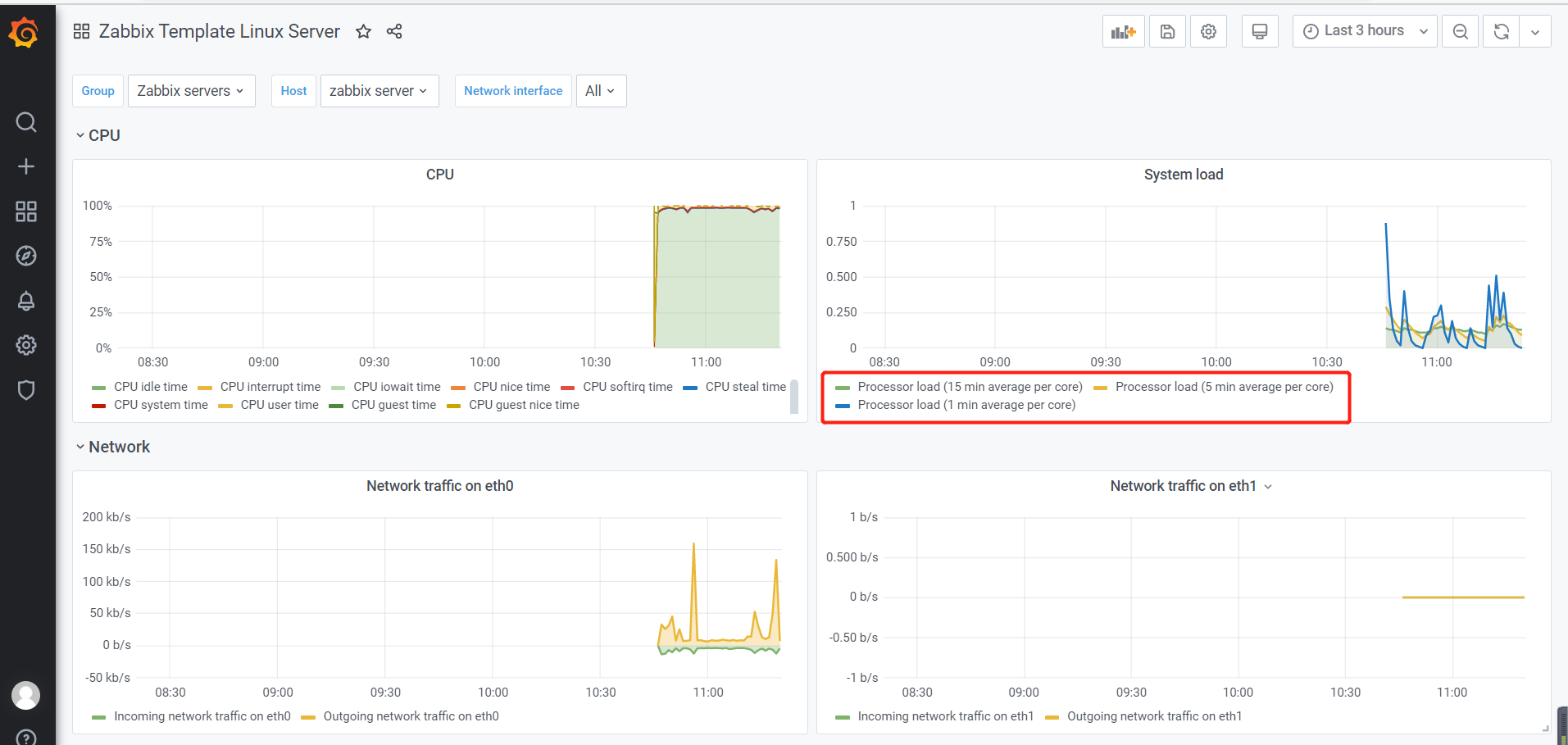The height and width of the screenshot is (745, 1568).
Task: Click the CPU legend scrollbar
Action: tap(794, 397)
